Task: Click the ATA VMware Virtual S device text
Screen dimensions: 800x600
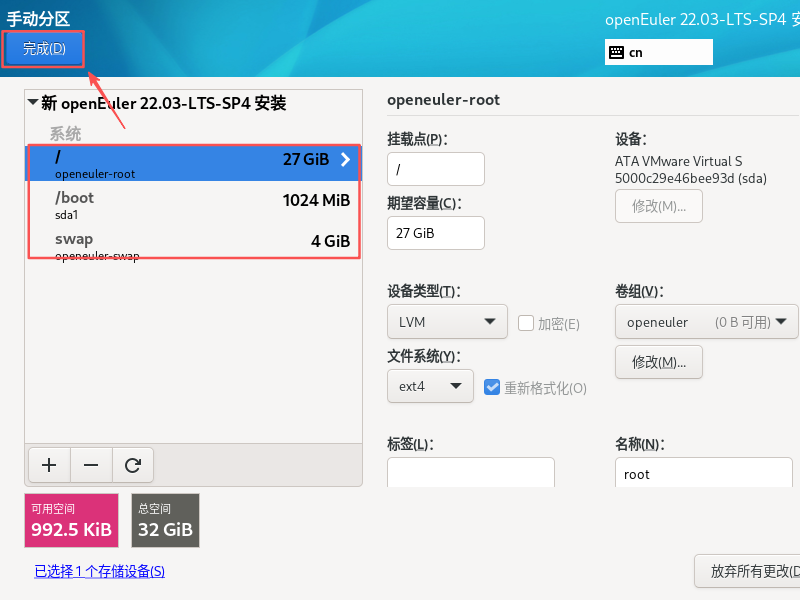Action: tap(679, 161)
